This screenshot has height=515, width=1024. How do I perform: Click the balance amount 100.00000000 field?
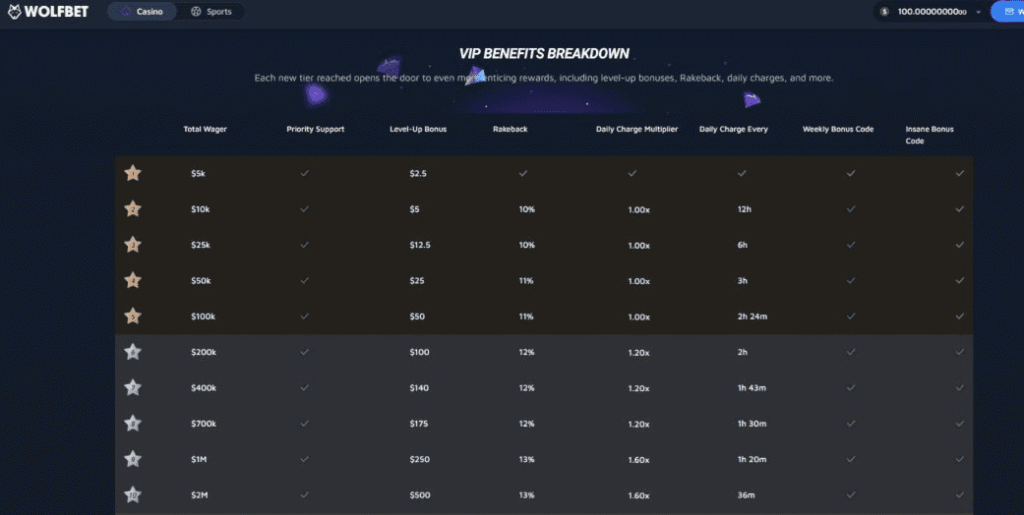[x=932, y=12]
